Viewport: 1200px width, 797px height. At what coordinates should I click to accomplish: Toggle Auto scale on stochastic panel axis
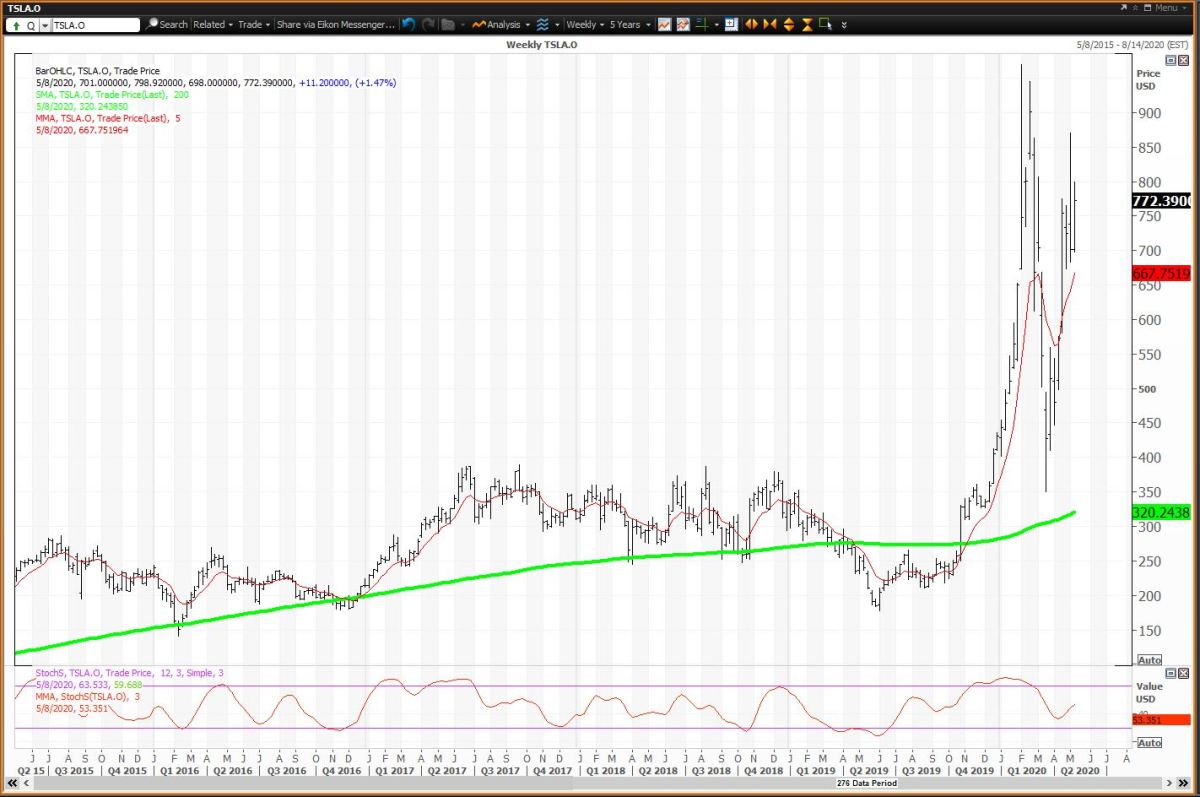click(x=1149, y=742)
